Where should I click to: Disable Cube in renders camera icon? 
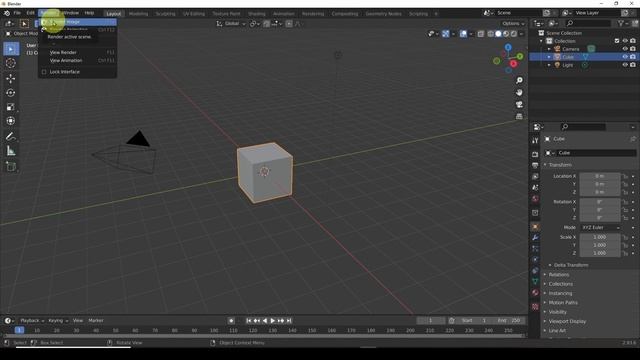(x=633, y=57)
